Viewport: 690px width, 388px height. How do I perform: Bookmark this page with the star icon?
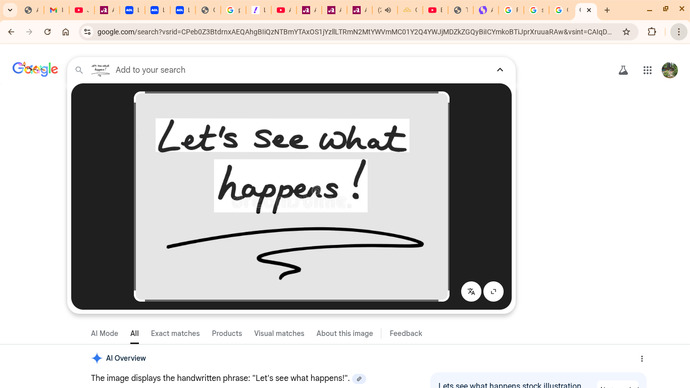pos(626,32)
